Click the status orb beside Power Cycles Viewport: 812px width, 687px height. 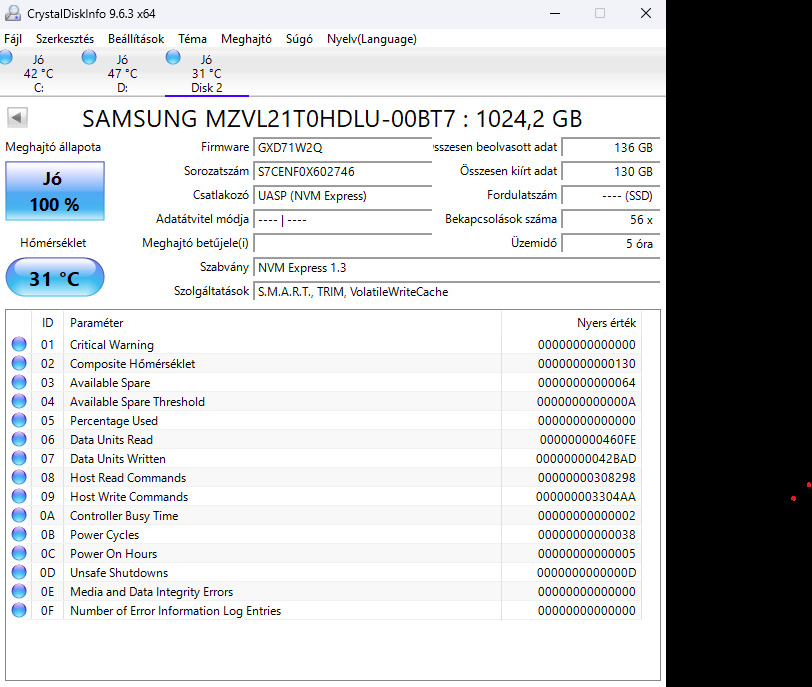pos(19,534)
